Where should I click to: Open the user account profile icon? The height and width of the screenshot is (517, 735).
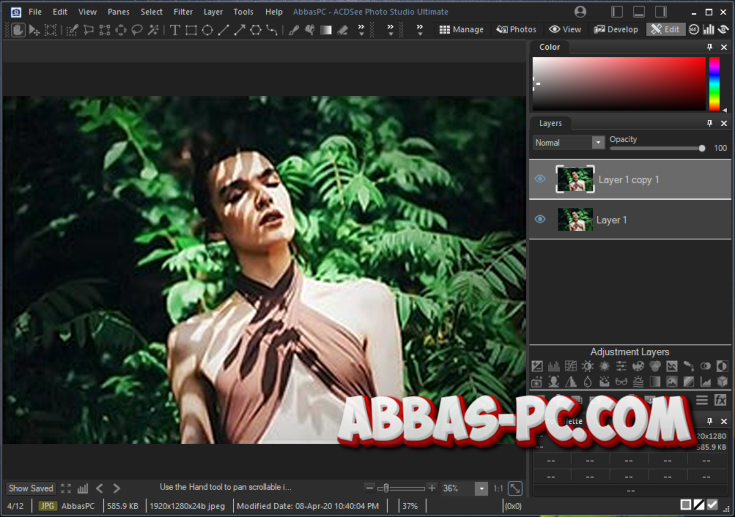(581, 12)
